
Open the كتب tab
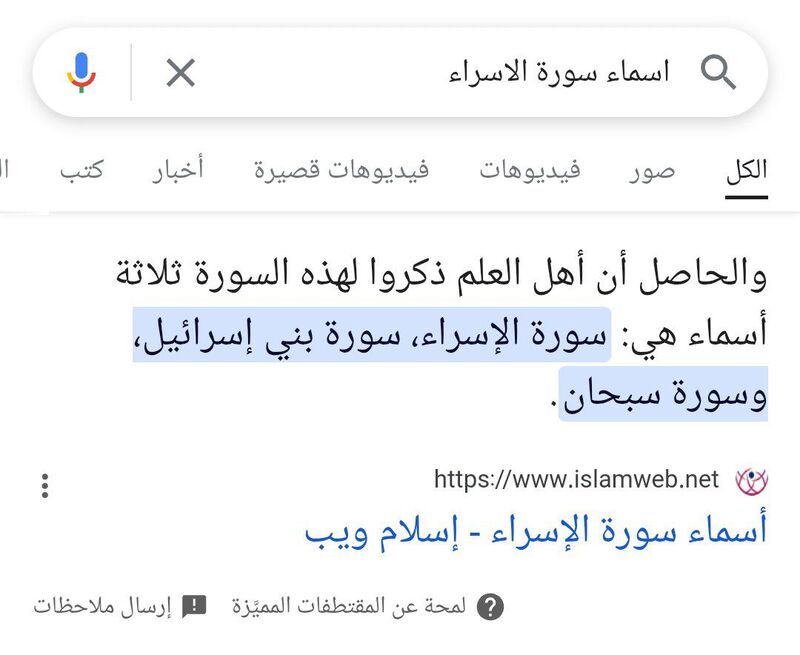pyautogui.click(x=82, y=170)
